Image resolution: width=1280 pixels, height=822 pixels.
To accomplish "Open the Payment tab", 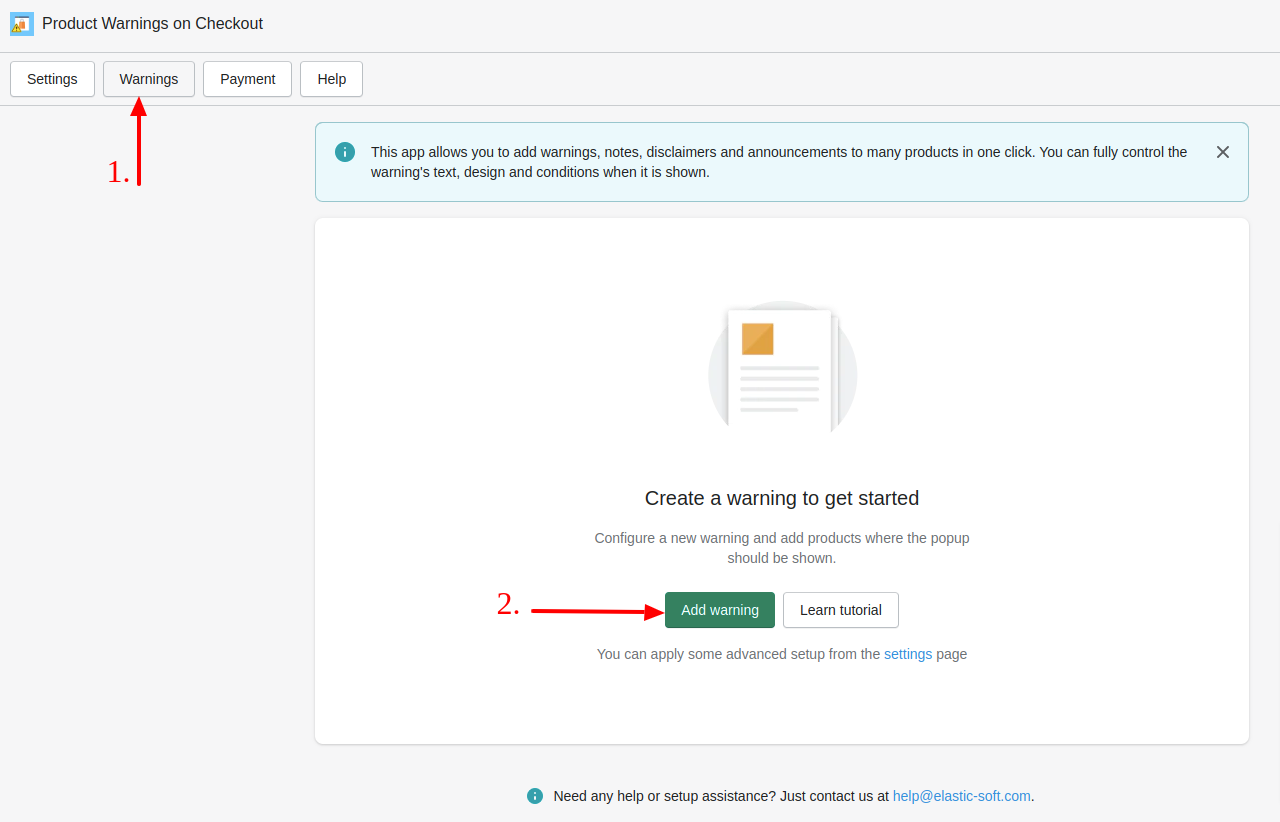I will click(x=248, y=79).
